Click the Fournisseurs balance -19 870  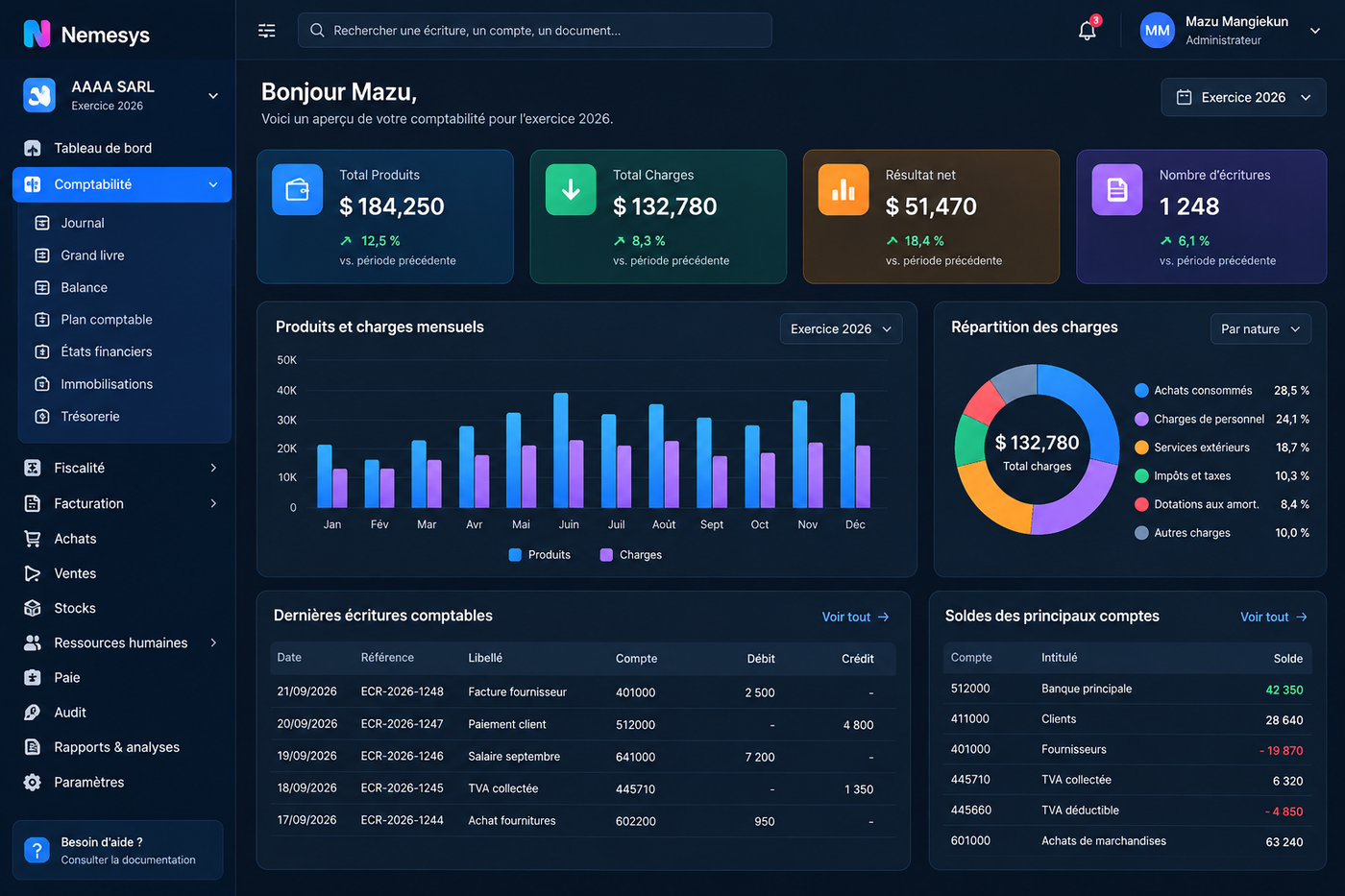coord(1282,751)
